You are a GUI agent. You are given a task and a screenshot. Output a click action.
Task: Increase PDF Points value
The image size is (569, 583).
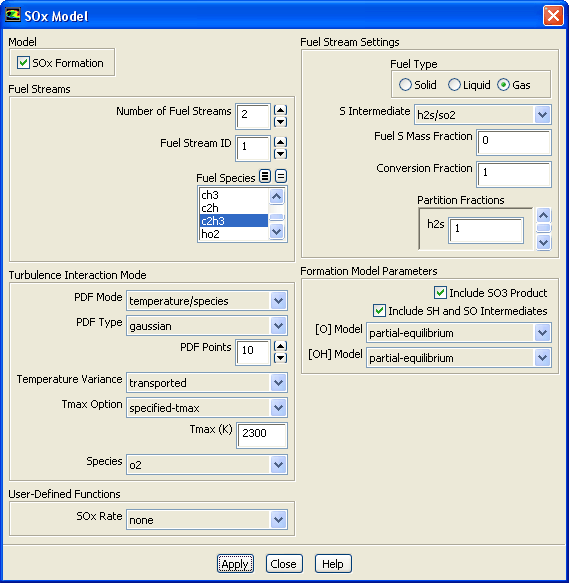coord(280,346)
